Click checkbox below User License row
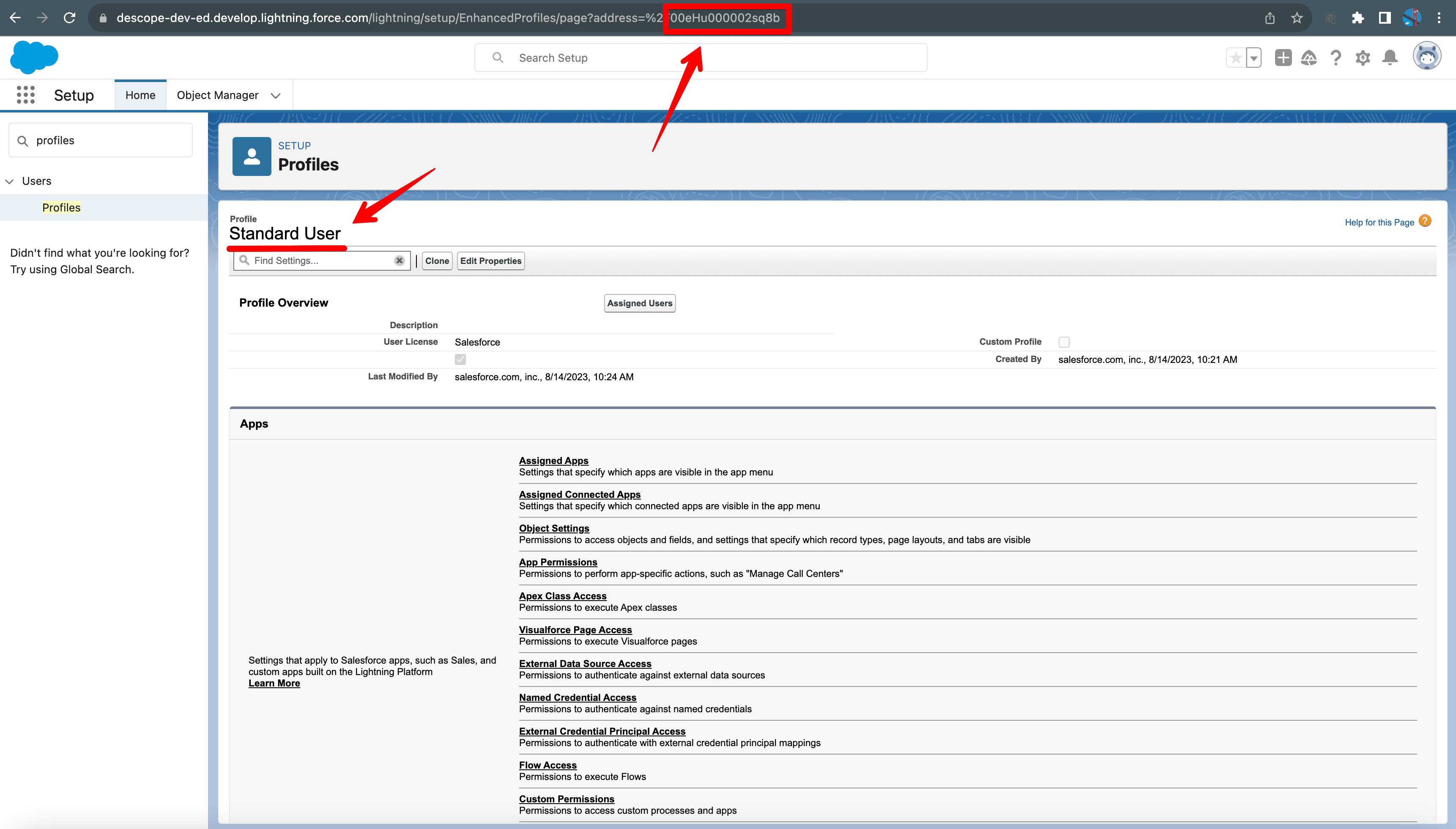This screenshot has width=1456, height=829. tap(460, 359)
